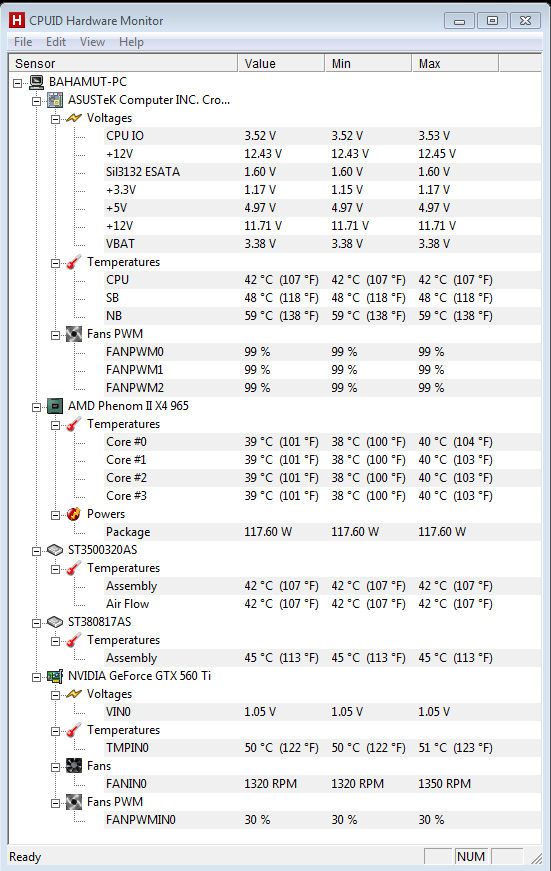Click the ST380817AS hard drive icon
The height and width of the screenshot is (871, 551).
coord(55,622)
